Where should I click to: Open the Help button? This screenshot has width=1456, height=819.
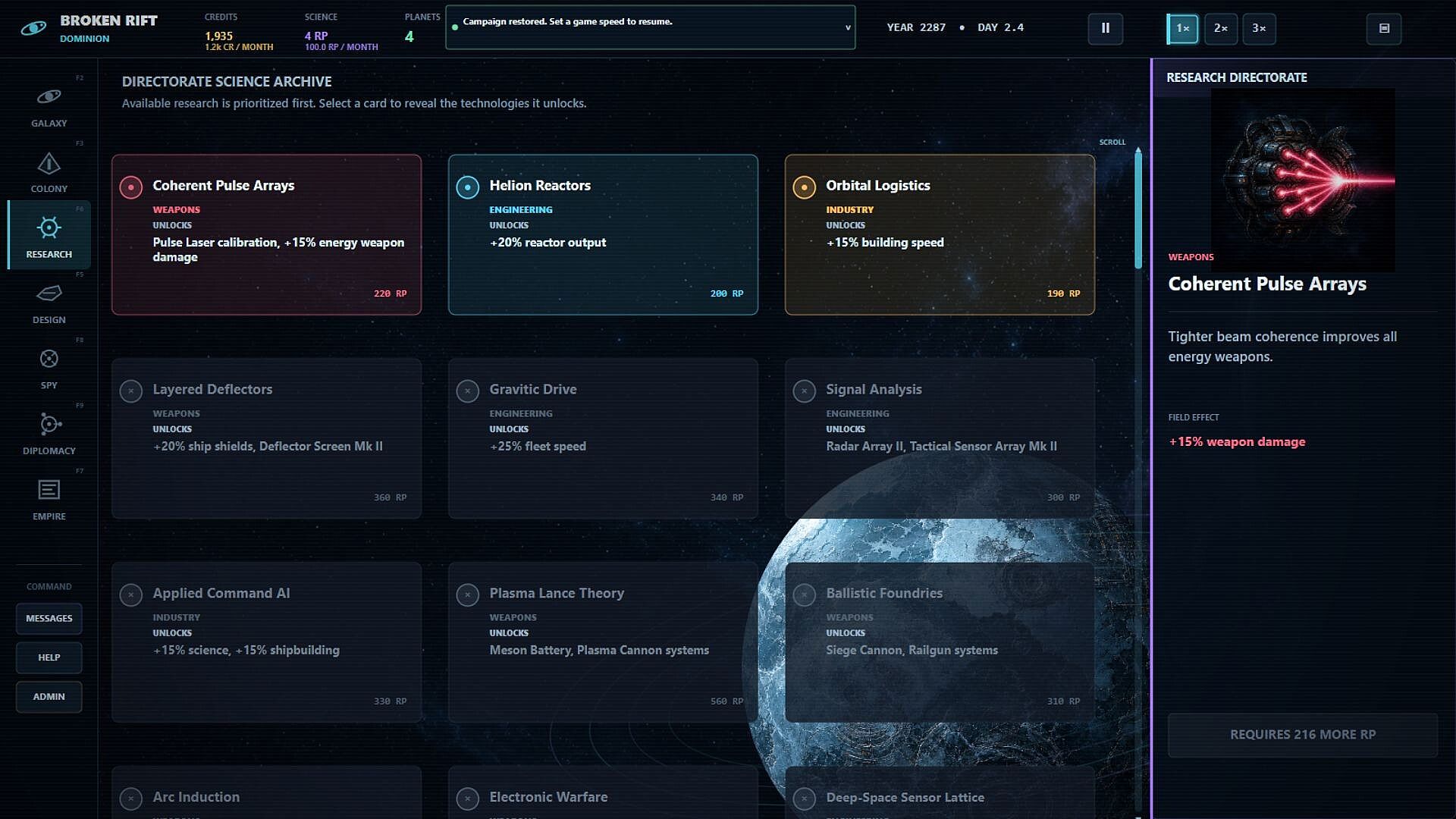coord(49,657)
